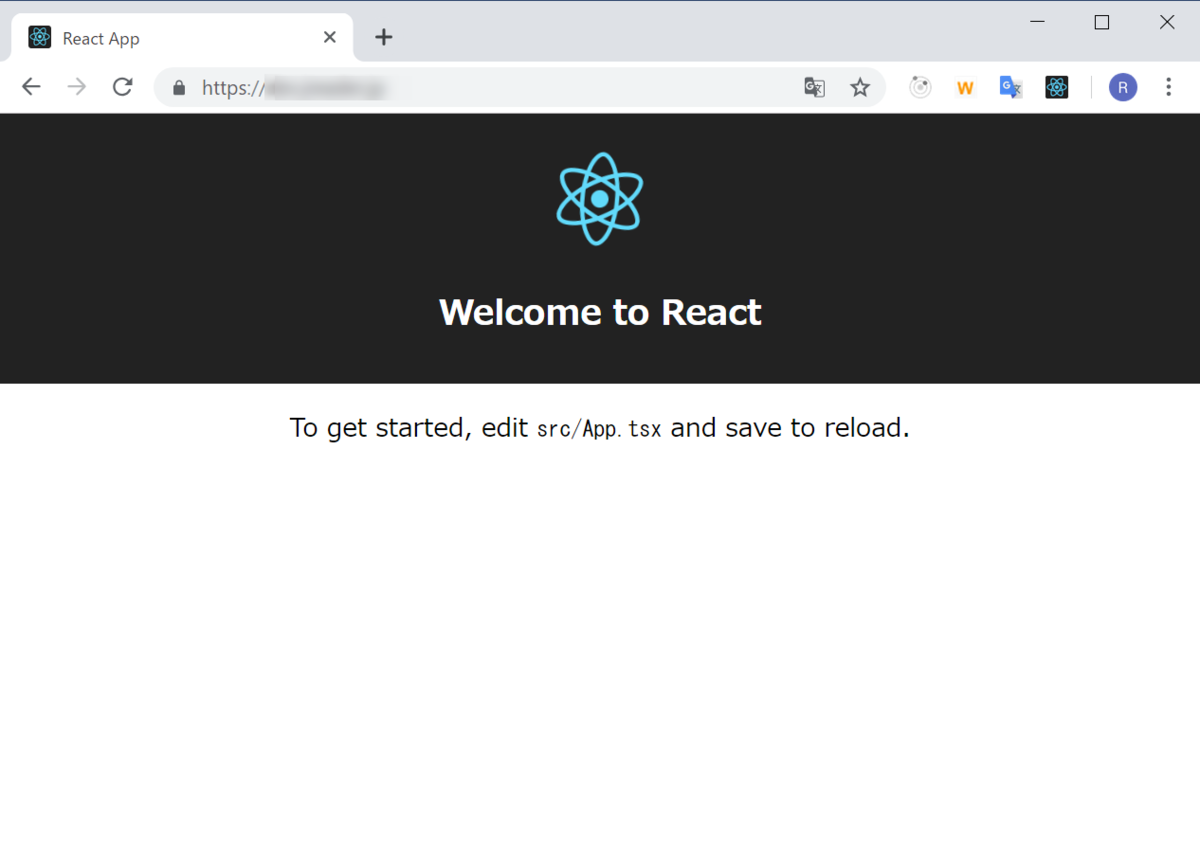Image resolution: width=1200 pixels, height=845 pixels.
Task: Bookmark this page with the star
Action: click(860, 88)
